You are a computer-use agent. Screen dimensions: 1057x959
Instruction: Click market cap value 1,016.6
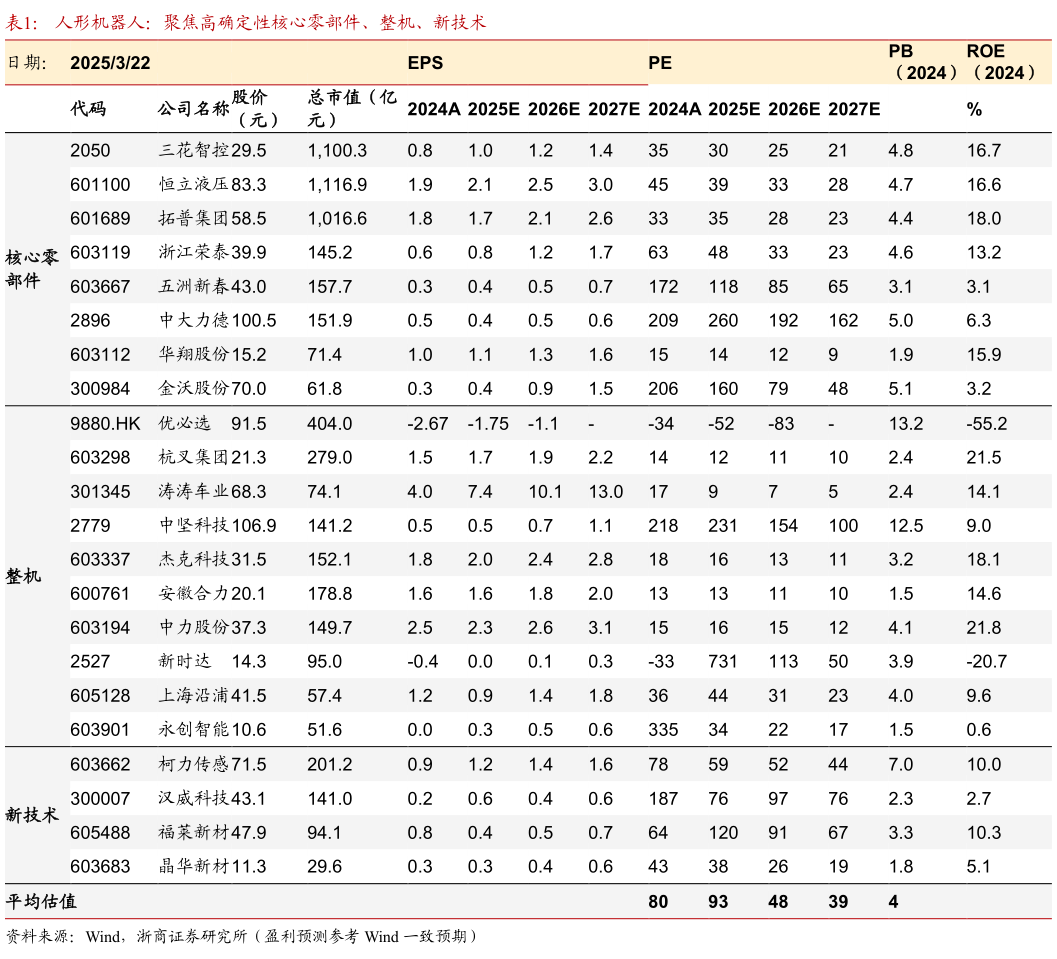coord(337,218)
